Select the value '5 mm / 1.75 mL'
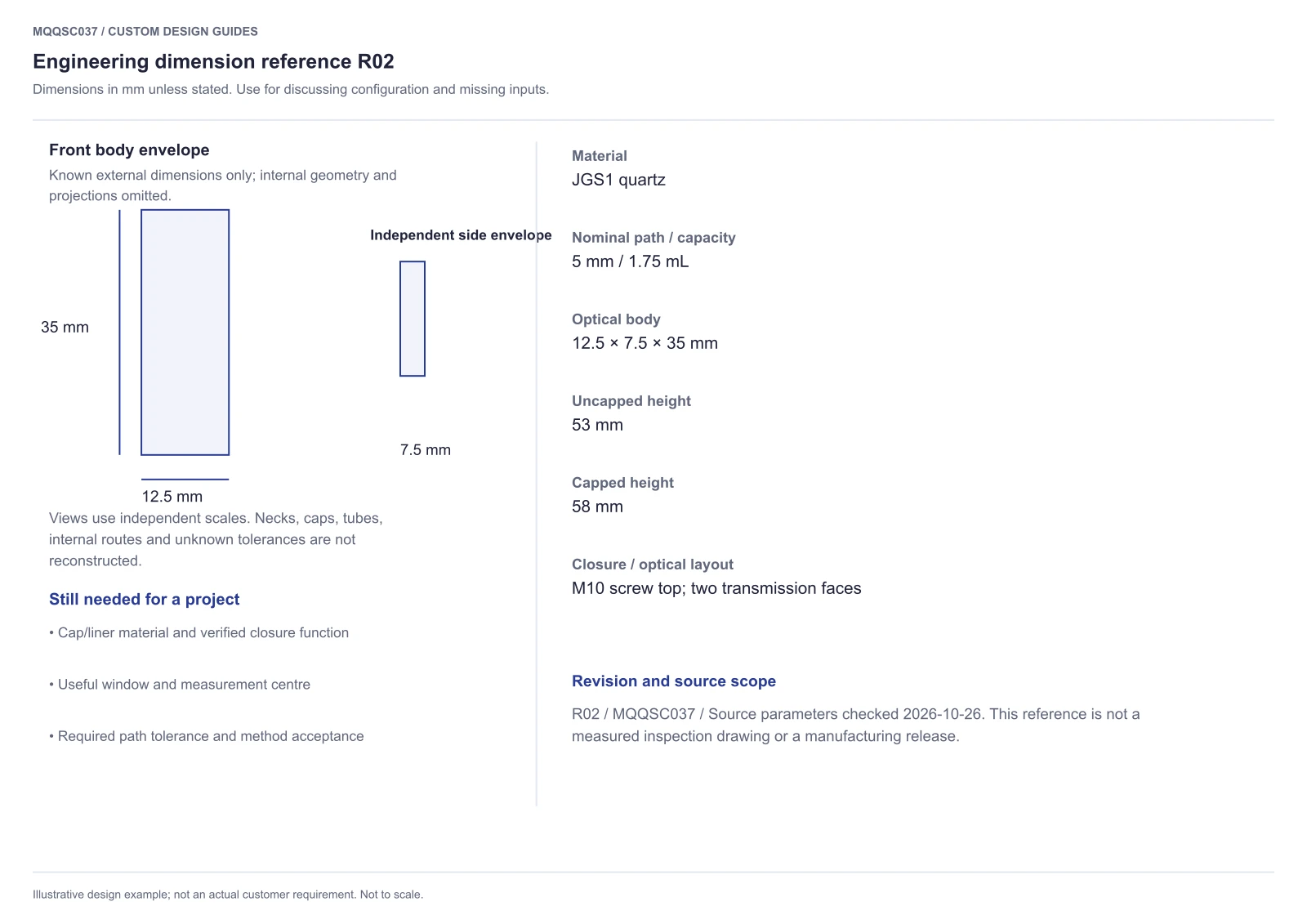1307x924 pixels. coord(631,261)
